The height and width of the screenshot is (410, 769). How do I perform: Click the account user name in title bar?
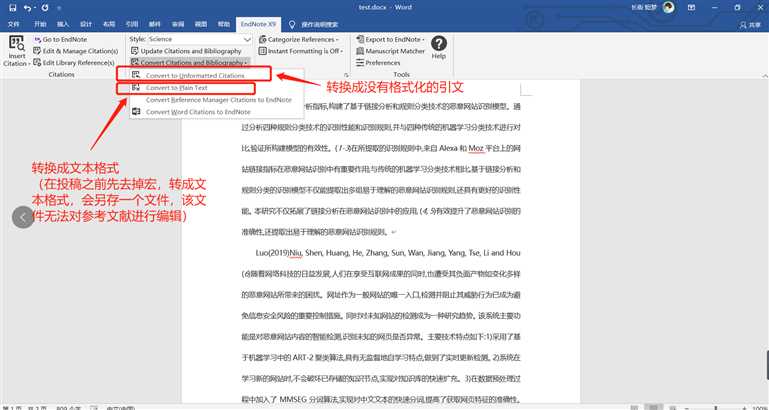[643, 7]
